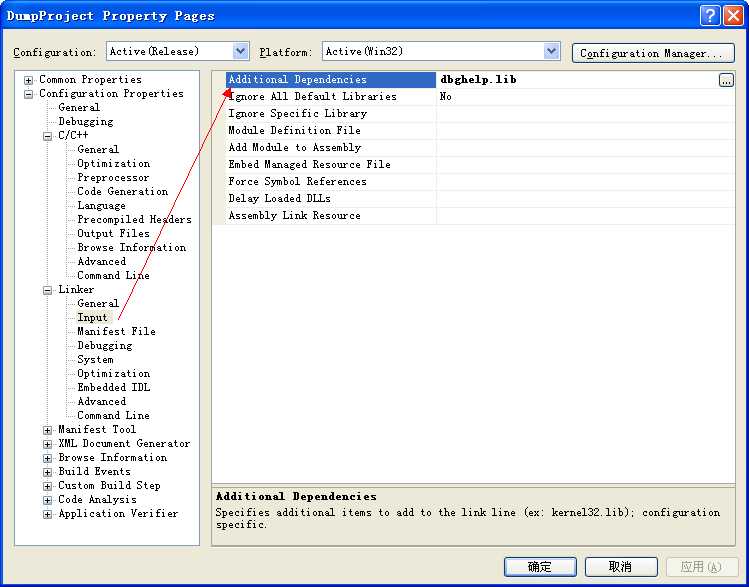
Task: Select Force Symbol References property
Action: (x=331, y=181)
